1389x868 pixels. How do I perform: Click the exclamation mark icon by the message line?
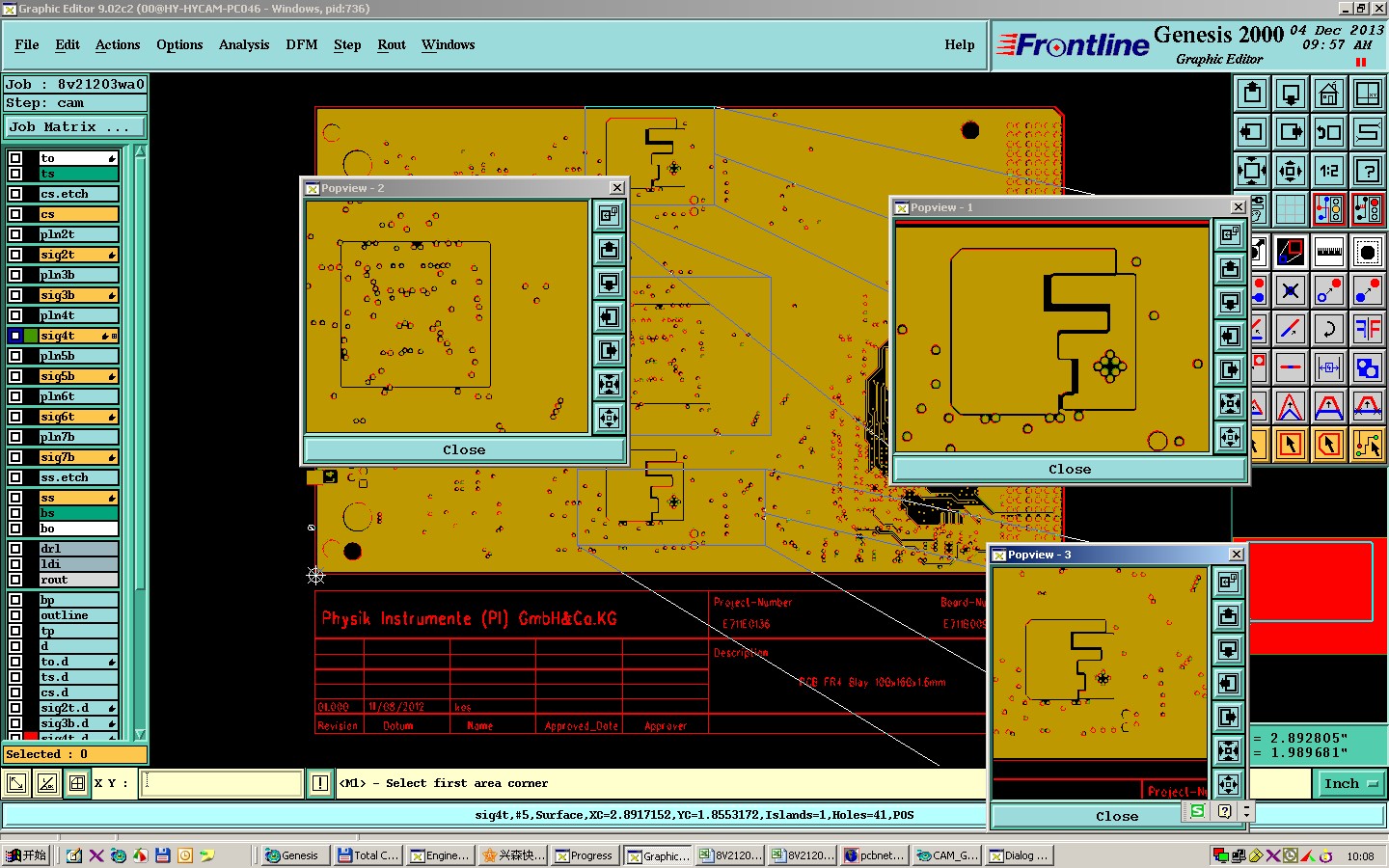320,783
